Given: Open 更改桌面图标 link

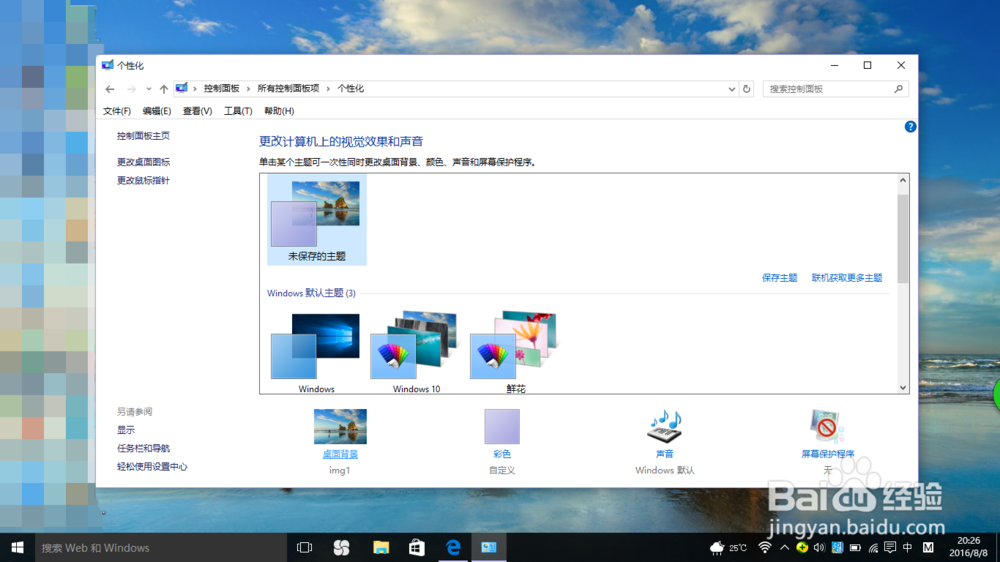Looking at the screenshot, I should [x=143, y=162].
